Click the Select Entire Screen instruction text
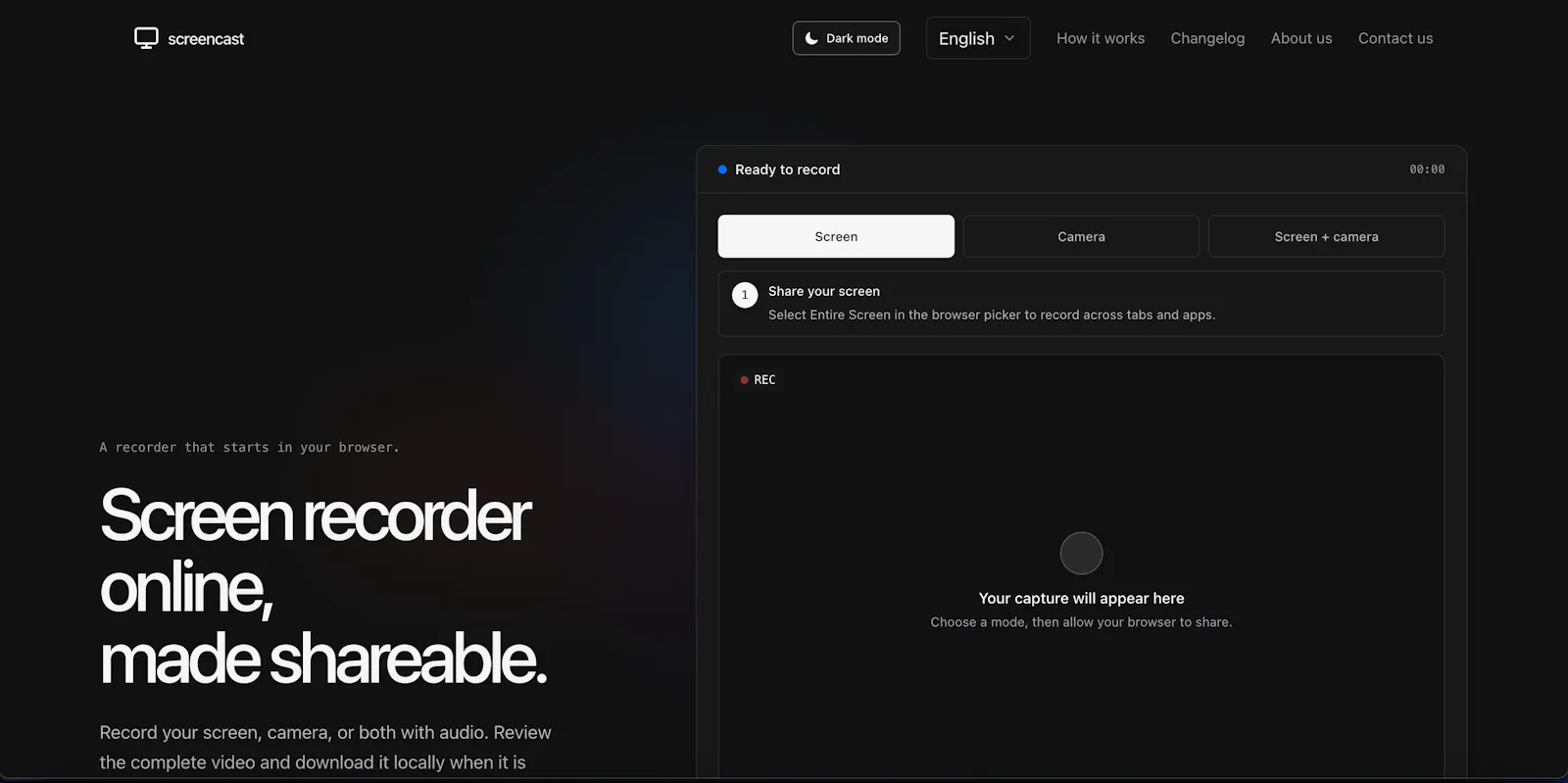This screenshot has height=783, width=1568. pyautogui.click(x=992, y=315)
